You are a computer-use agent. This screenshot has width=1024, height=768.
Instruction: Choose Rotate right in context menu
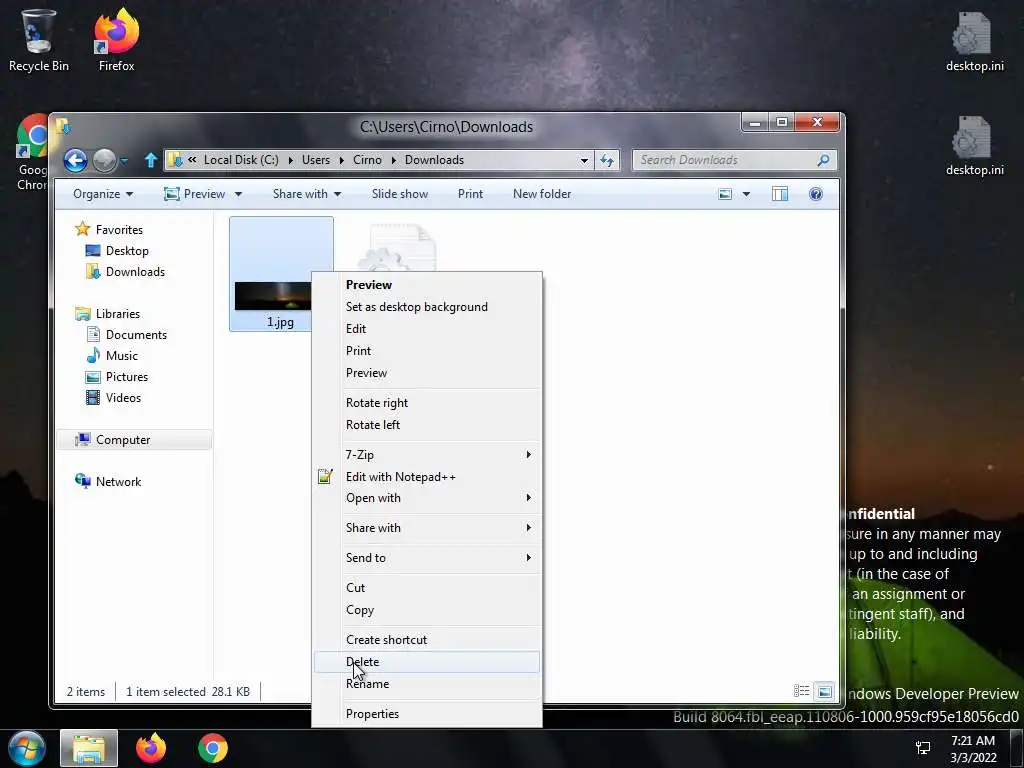coord(427,403)
